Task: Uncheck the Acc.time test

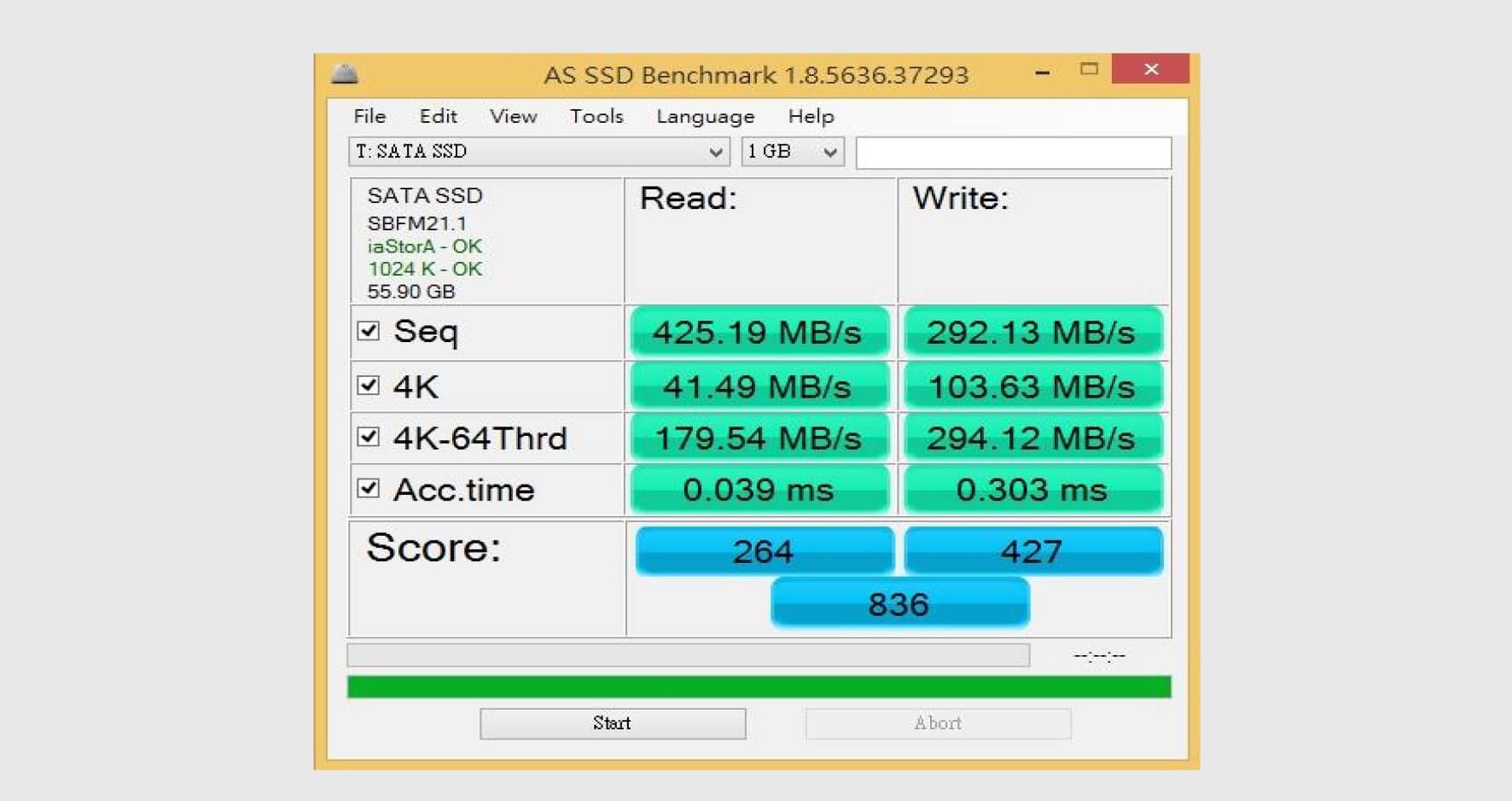Action: 369,489
